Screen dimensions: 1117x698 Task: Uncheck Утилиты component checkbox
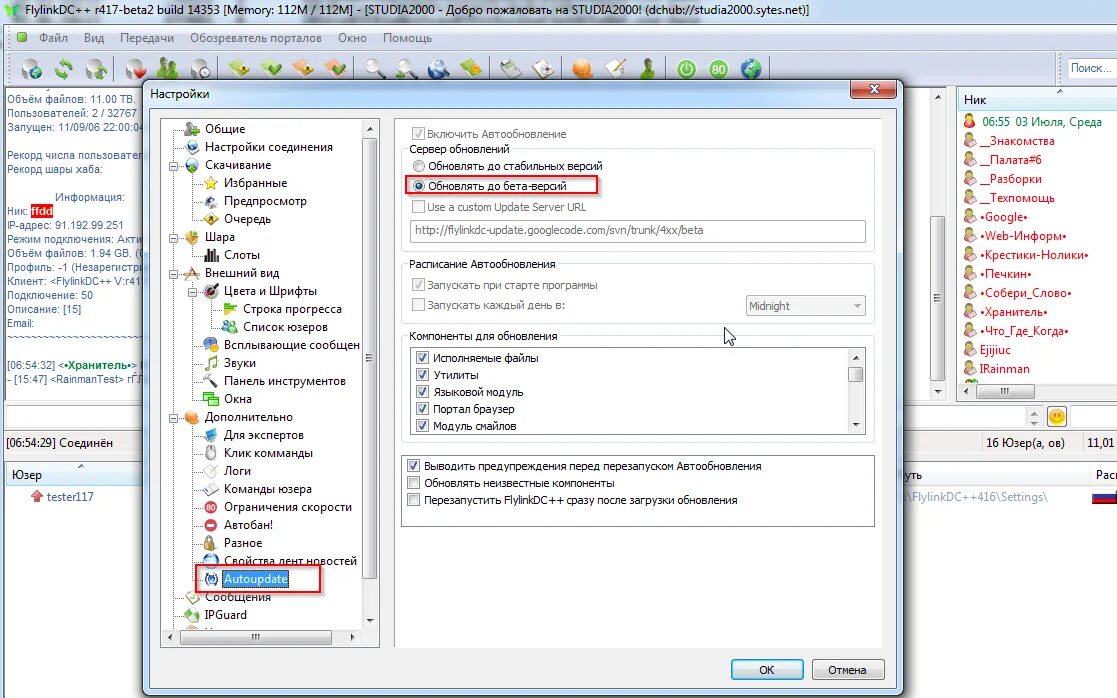pos(422,375)
